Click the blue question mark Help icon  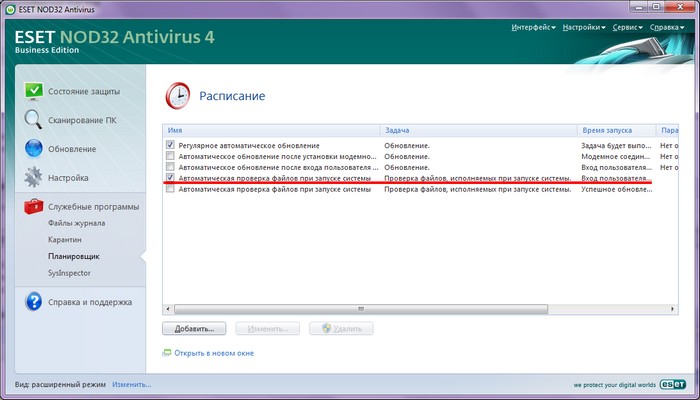click(33, 302)
